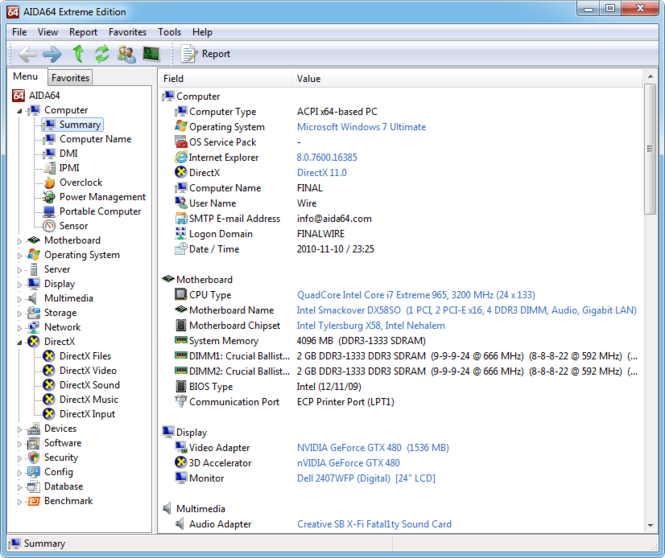Click the Forward navigation arrow icon
The height and width of the screenshot is (558, 665).
(x=52, y=54)
